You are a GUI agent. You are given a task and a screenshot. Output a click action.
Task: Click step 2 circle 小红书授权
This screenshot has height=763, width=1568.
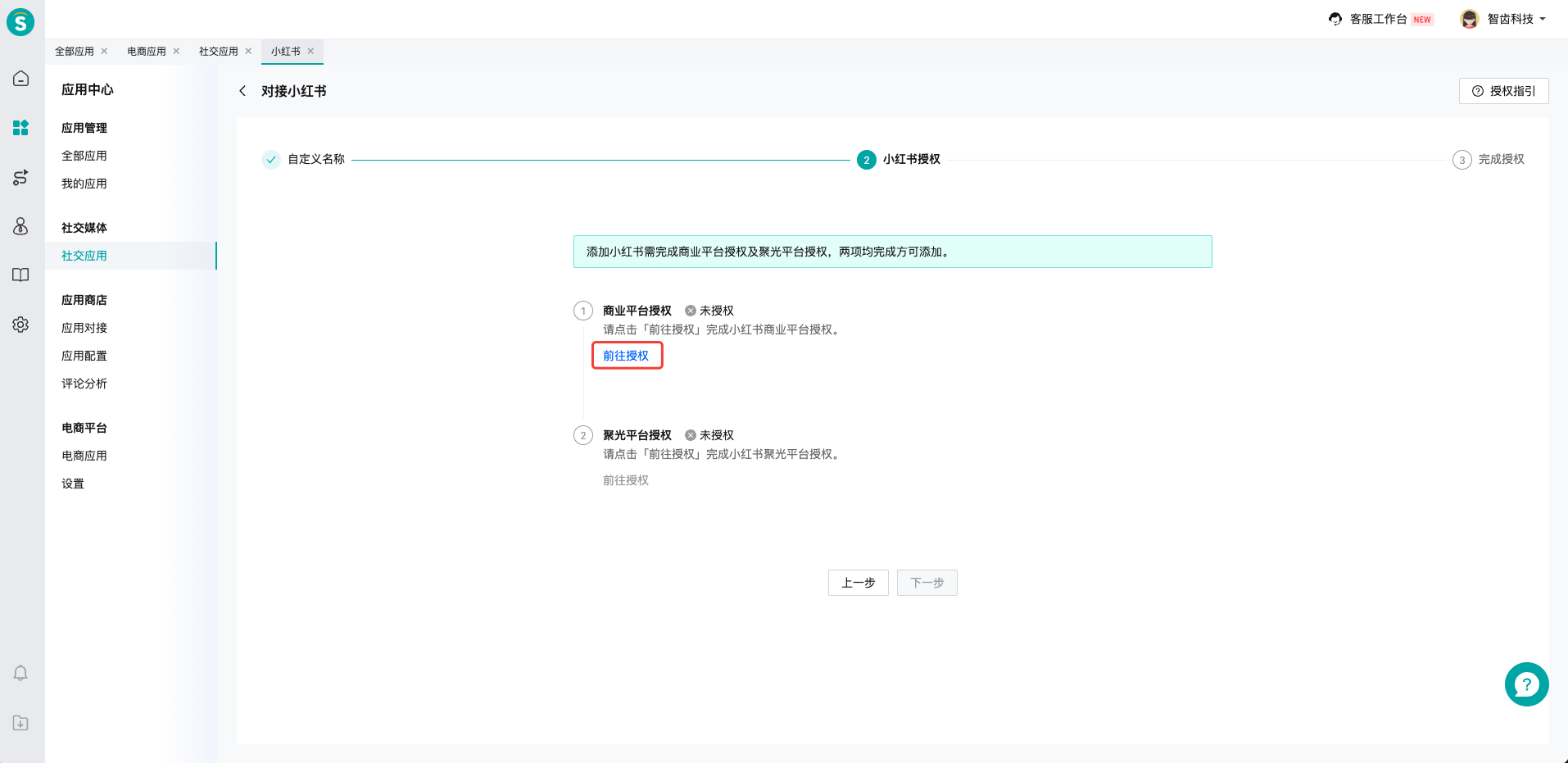867,160
